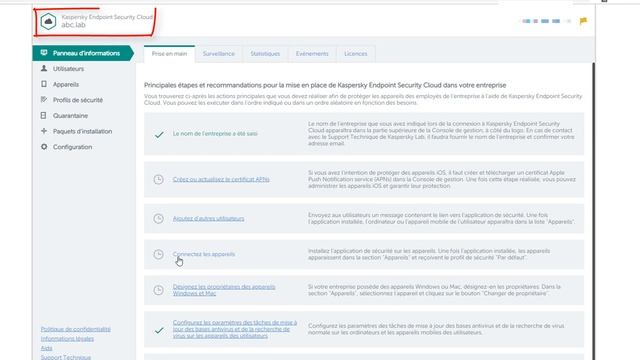Switch to the Licences tab
Screen dimensions: 640x360
(x=356, y=54)
